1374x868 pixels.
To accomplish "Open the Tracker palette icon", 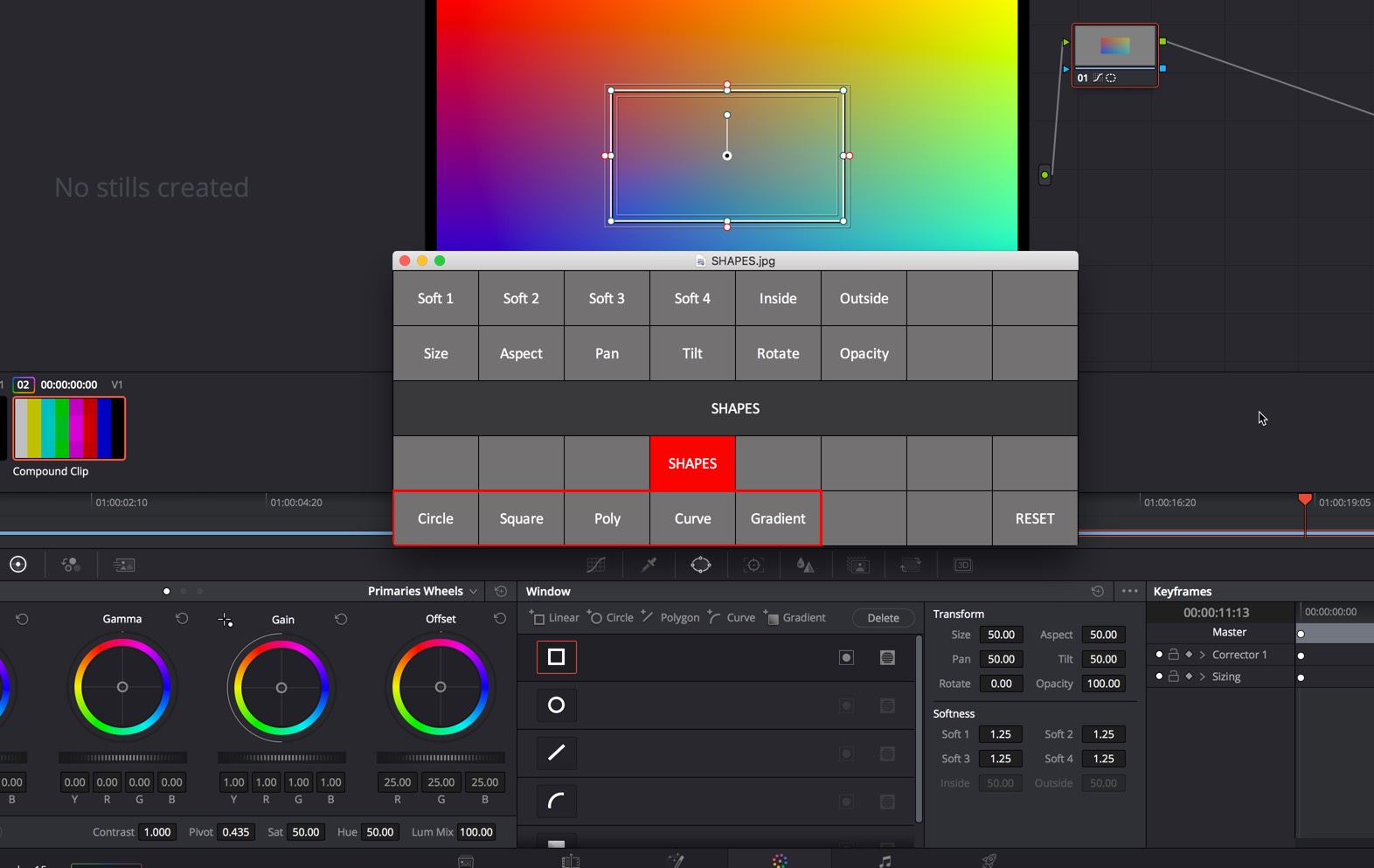I will [x=753, y=566].
